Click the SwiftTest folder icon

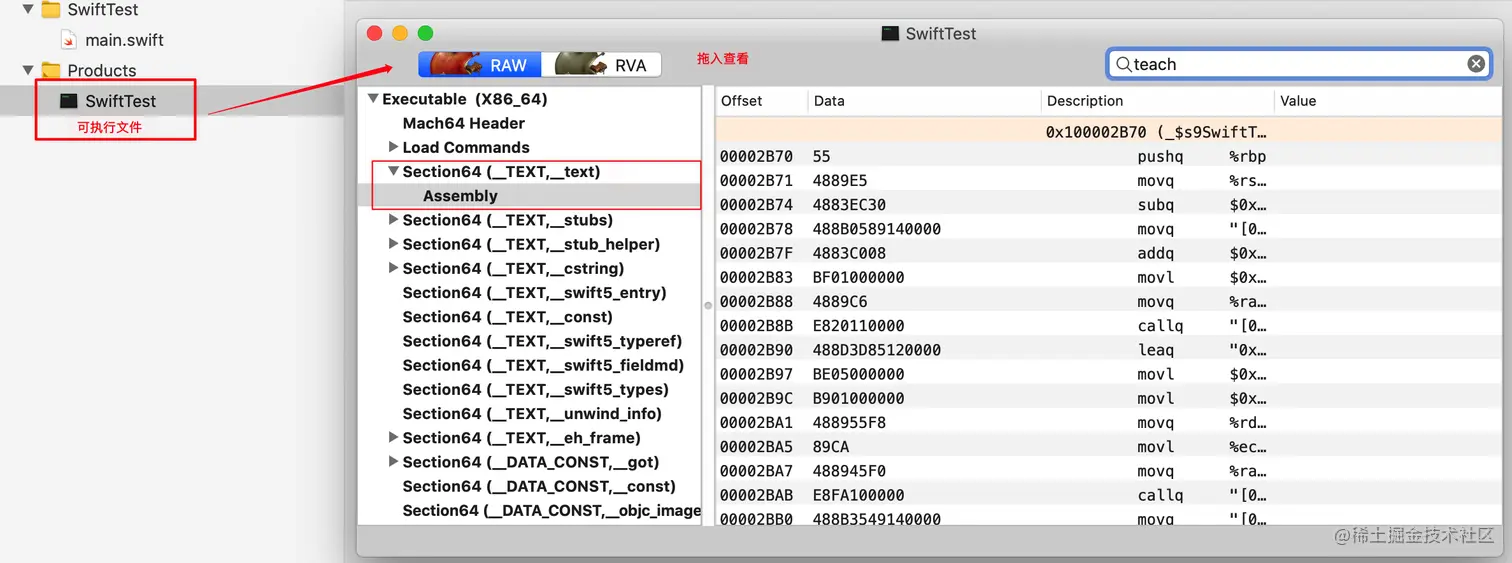point(50,9)
